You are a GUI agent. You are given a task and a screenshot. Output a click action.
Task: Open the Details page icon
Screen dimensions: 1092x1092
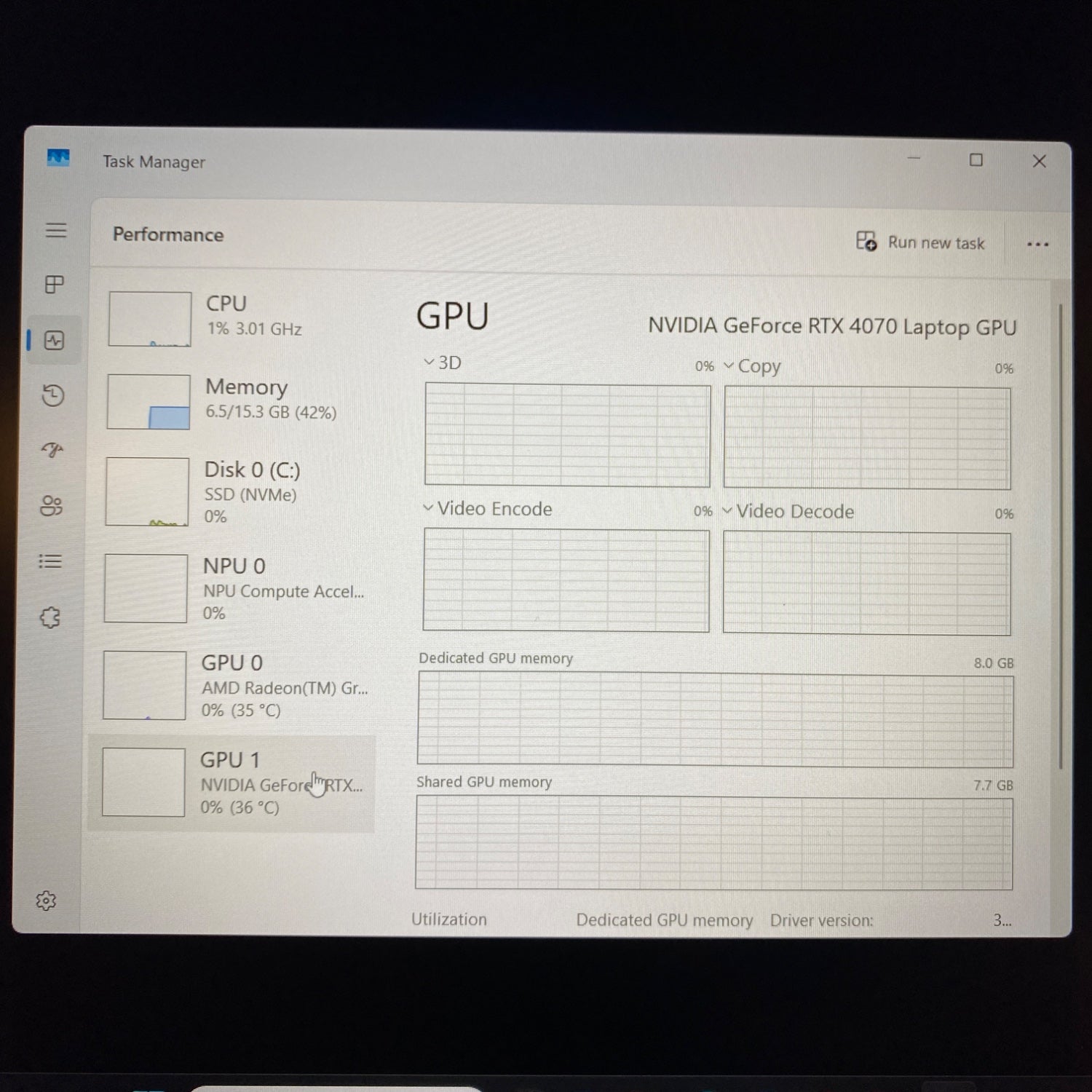click(50, 561)
